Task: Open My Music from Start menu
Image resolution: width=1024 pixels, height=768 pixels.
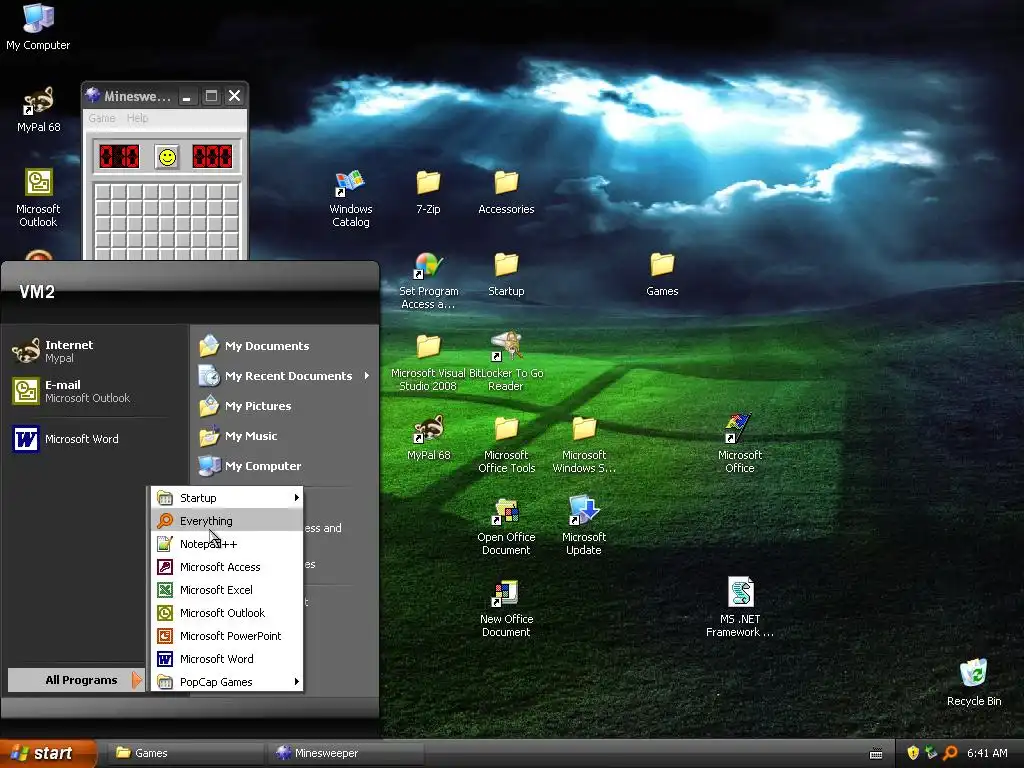Action: click(285, 436)
